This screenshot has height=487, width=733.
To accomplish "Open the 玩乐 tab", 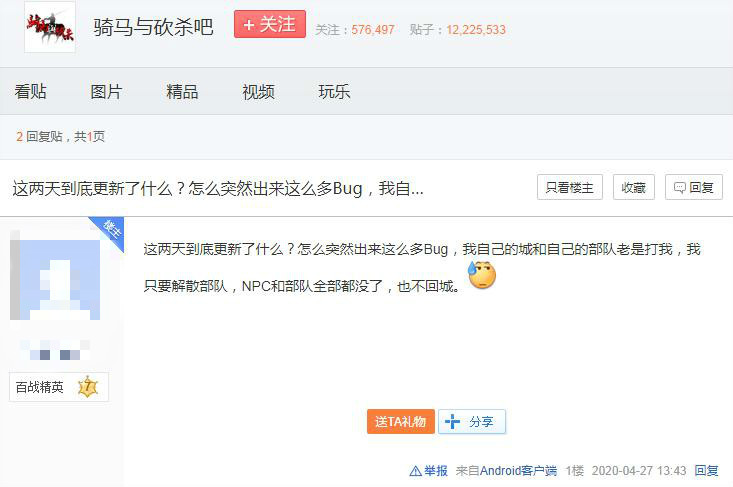I will pyautogui.click(x=334, y=91).
